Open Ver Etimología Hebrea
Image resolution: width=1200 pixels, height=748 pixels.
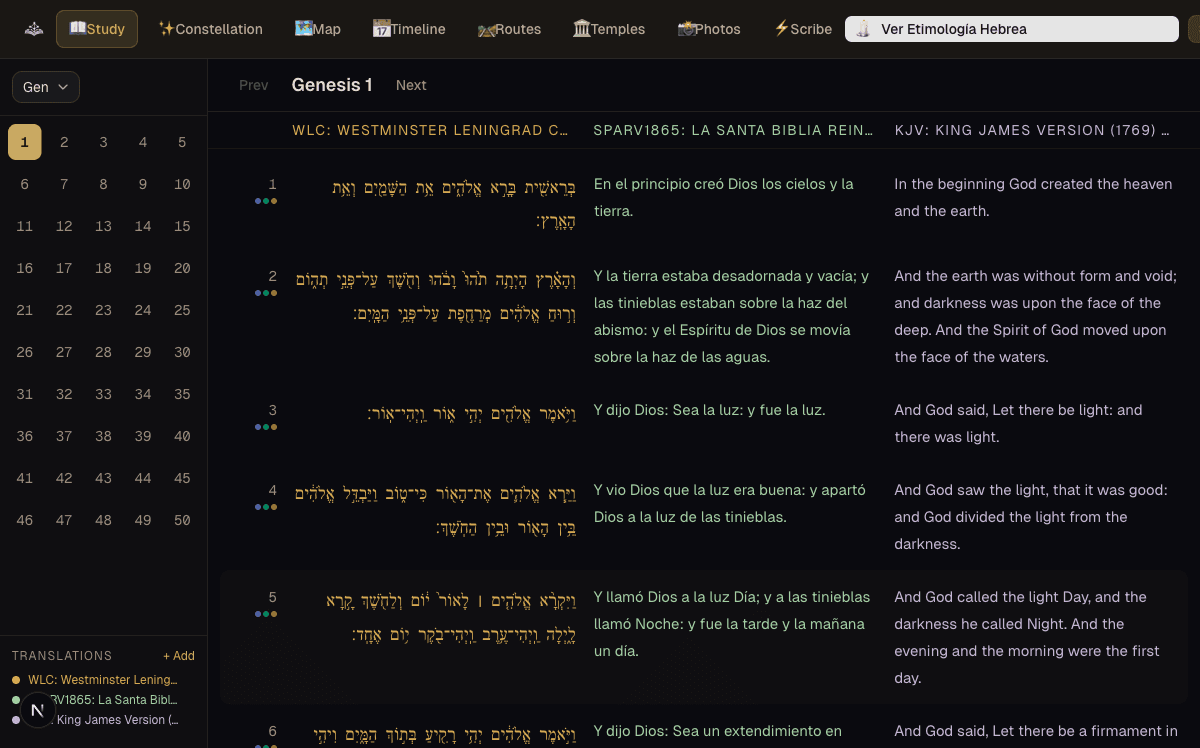(x=1010, y=29)
